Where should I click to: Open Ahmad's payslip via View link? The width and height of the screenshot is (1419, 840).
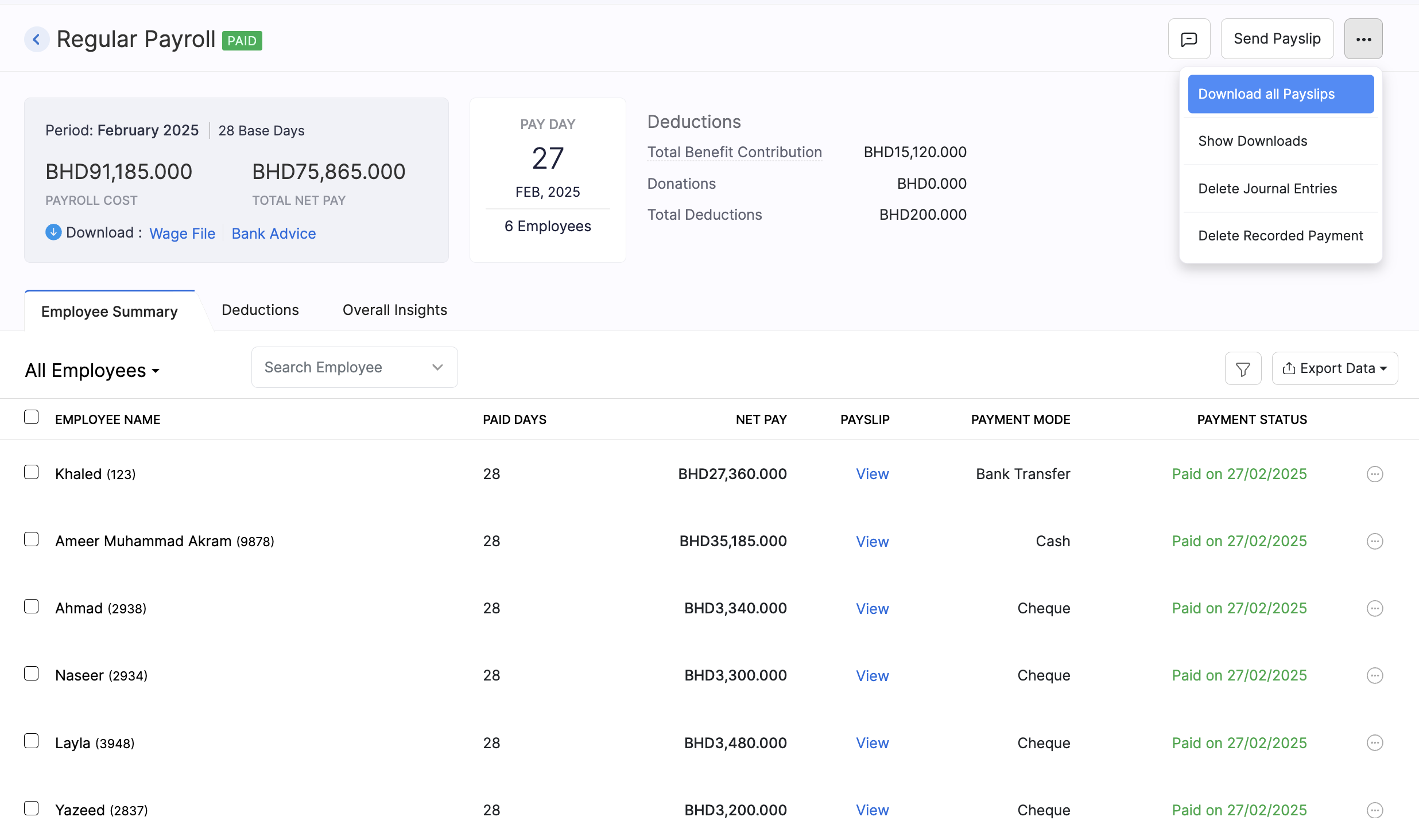coord(872,608)
